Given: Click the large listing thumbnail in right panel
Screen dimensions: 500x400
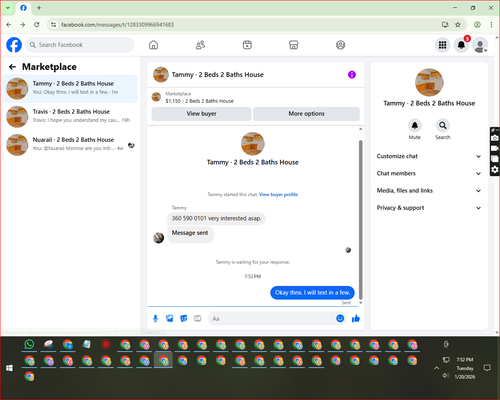Looking at the screenshot, I should (429, 82).
